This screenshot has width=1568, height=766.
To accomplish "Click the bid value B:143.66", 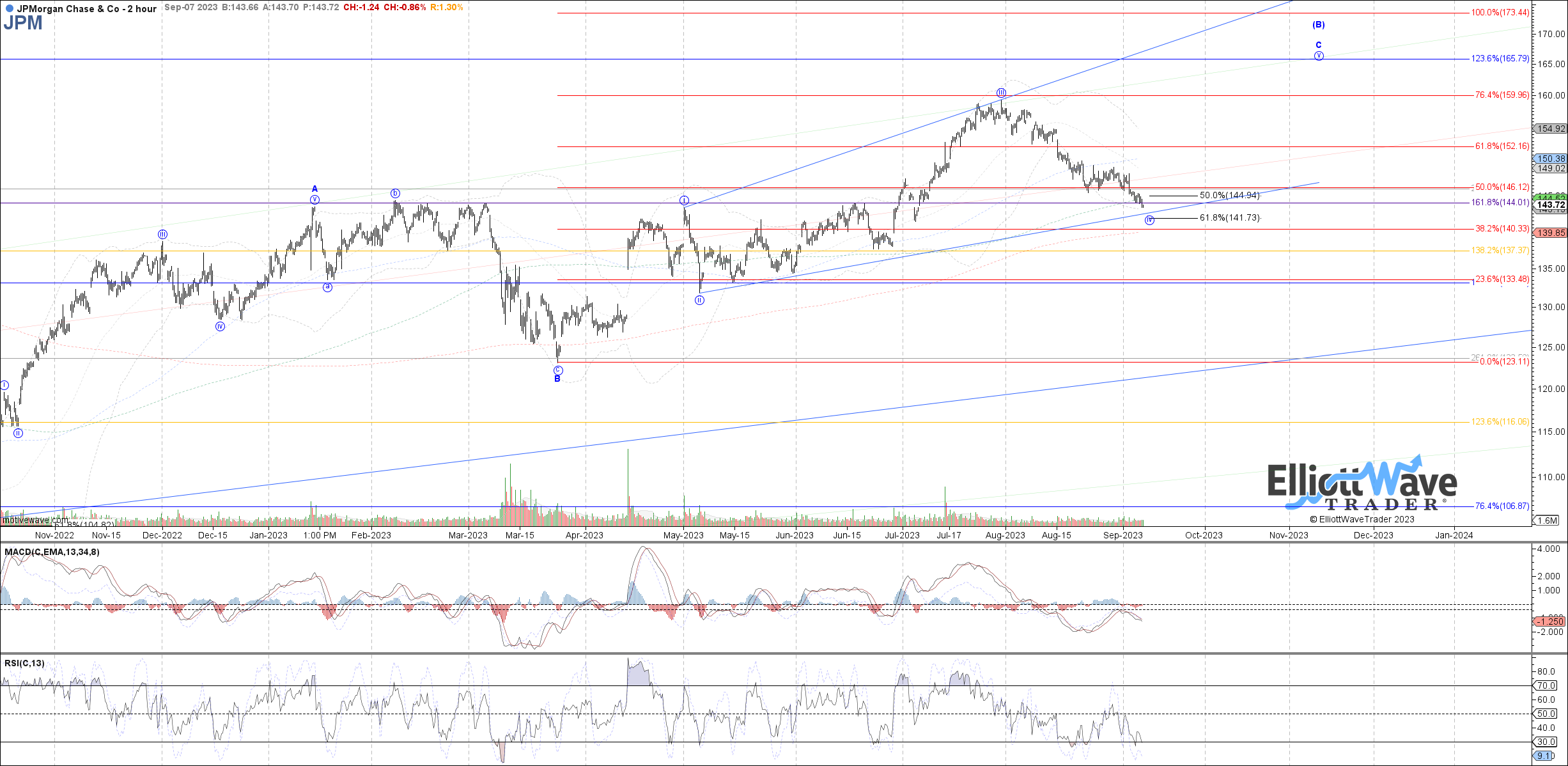I will tap(240, 8).
